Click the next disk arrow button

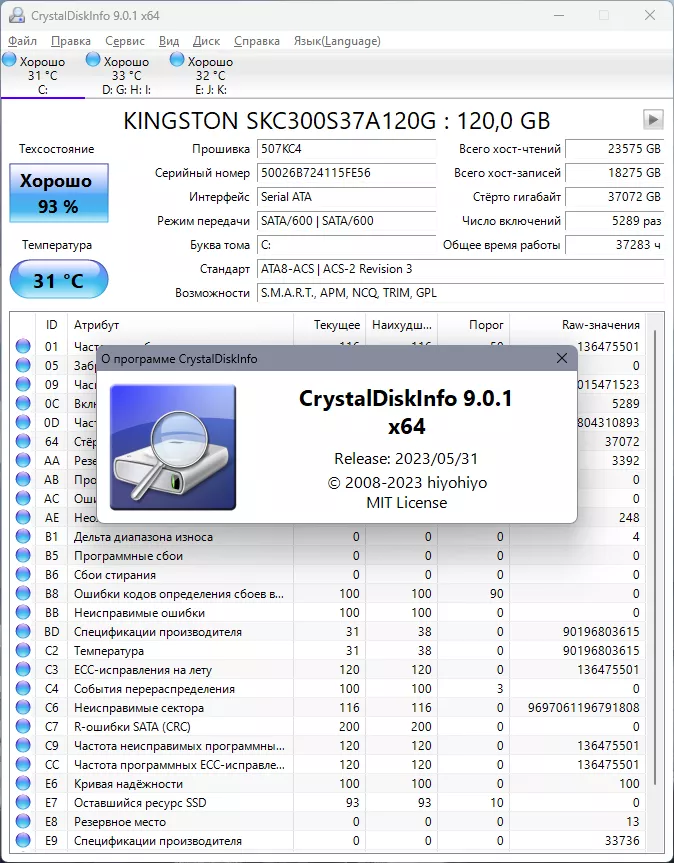coord(653,120)
